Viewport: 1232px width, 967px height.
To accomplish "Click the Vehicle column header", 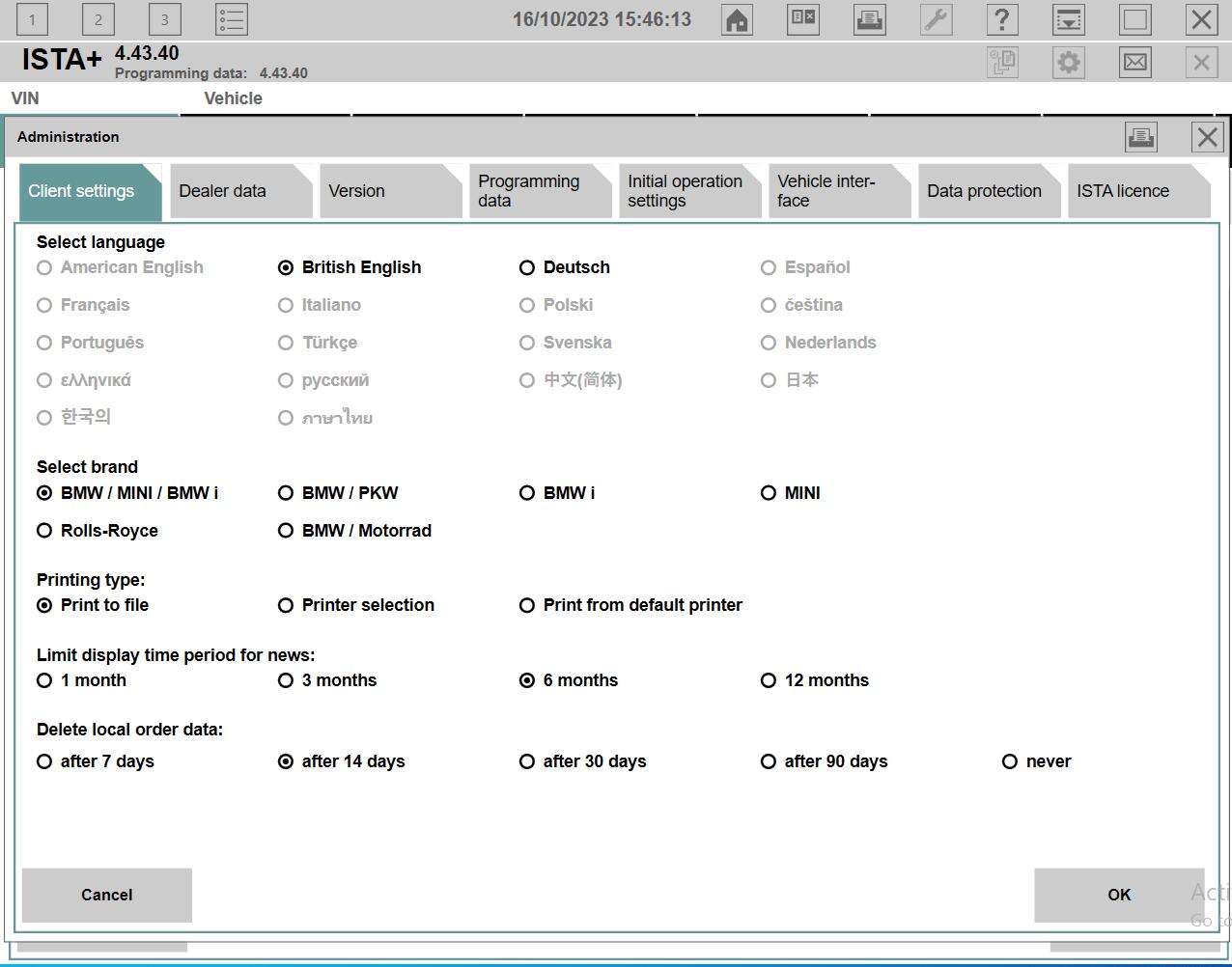I will 234,98.
